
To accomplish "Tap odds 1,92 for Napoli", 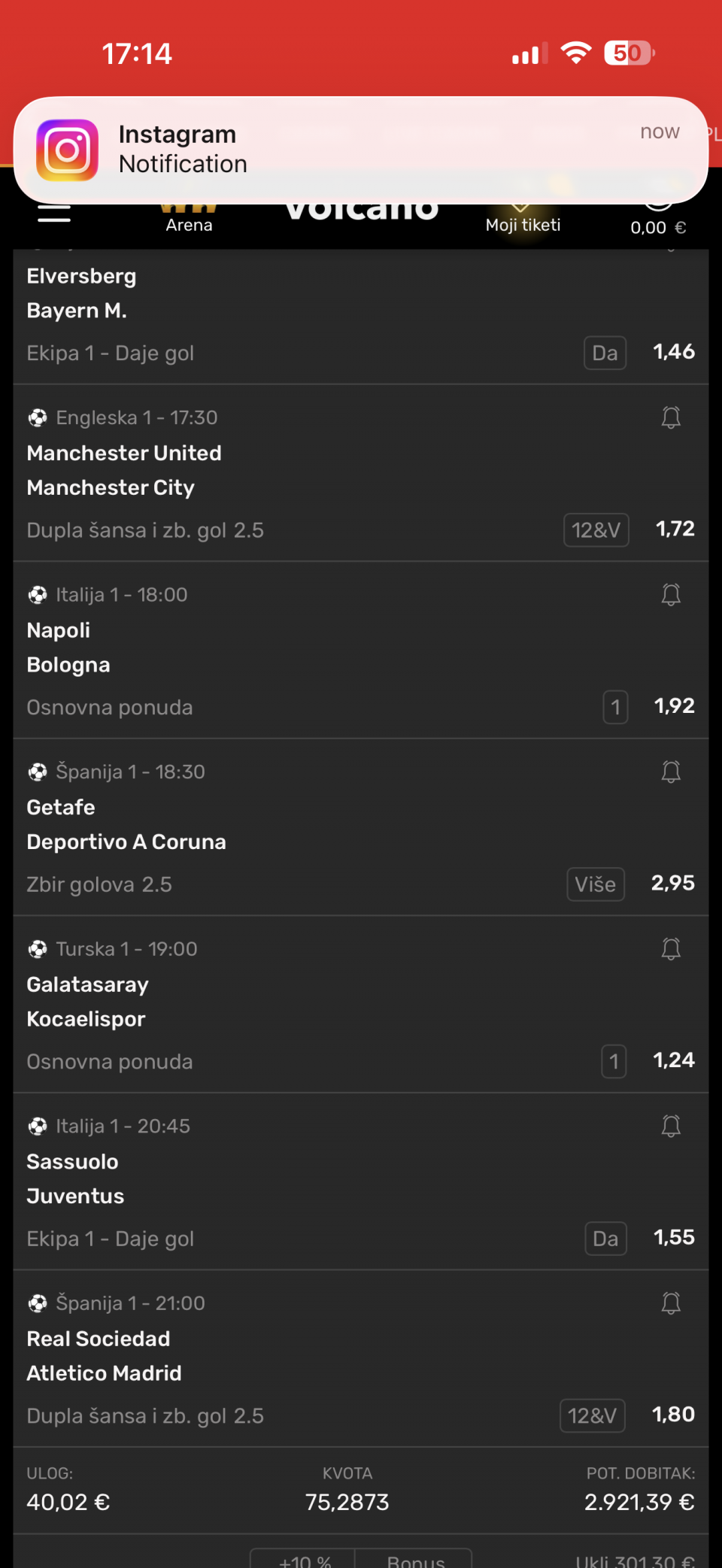I will point(674,706).
